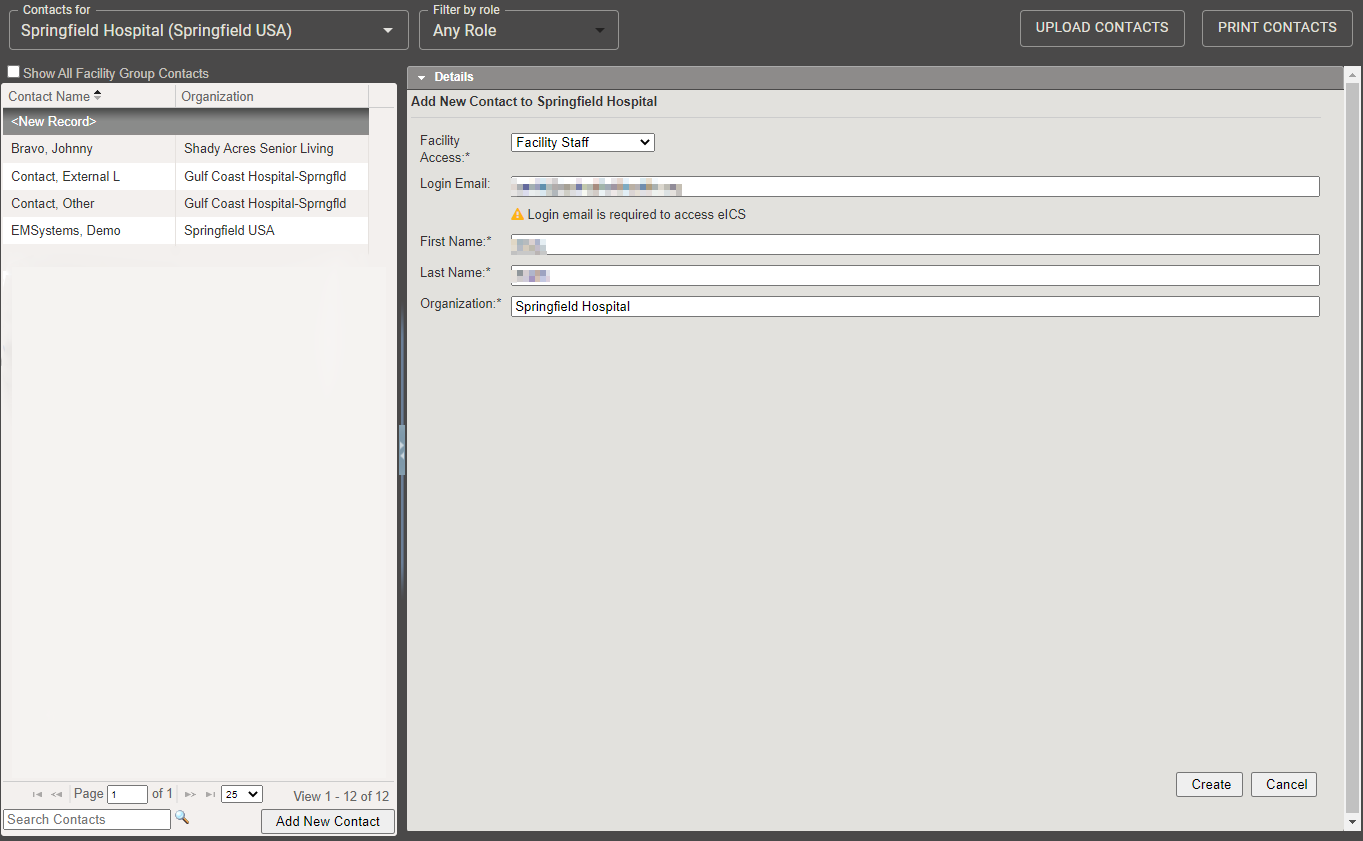This screenshot has height=841, width=1363.
Task: Click the Contact Name sort arrow
Action: coord(98,96)
